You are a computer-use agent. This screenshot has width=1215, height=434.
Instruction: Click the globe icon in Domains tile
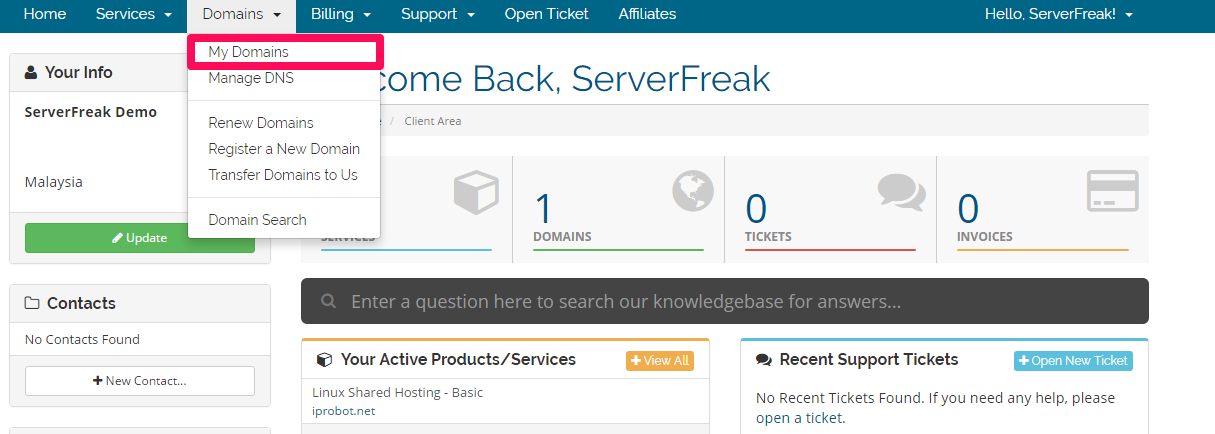coord(693,191)
